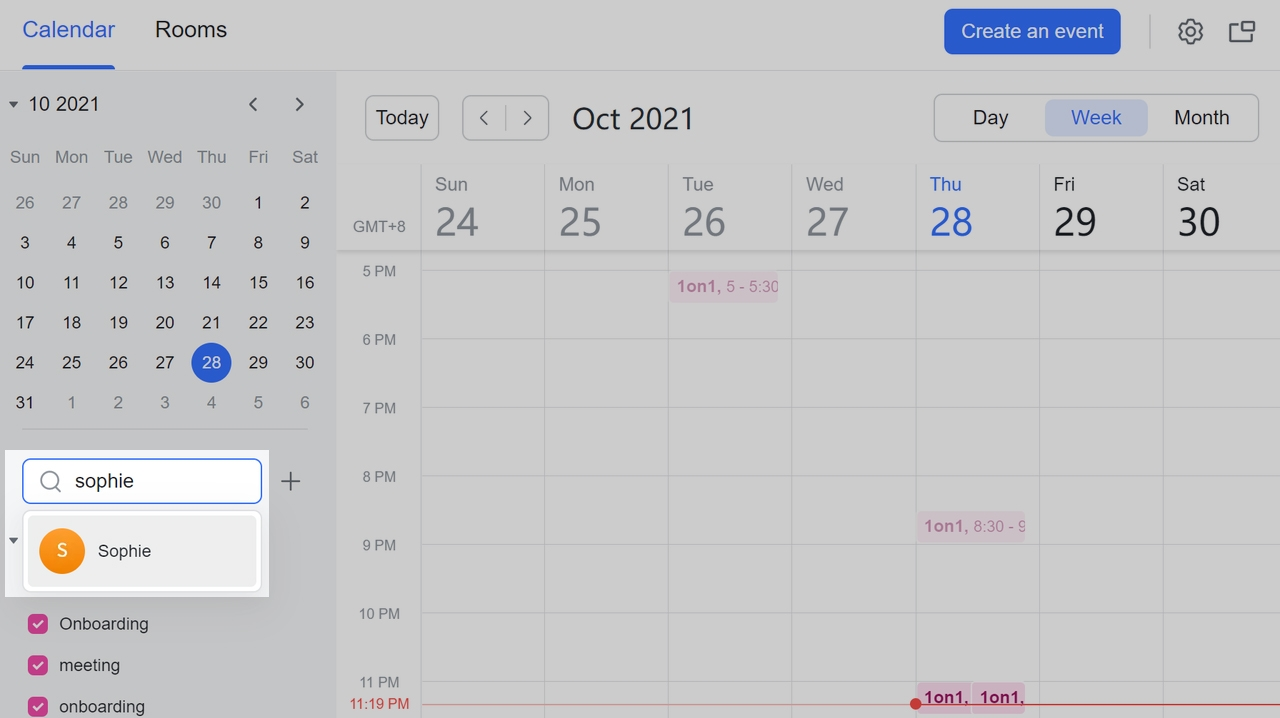Switch to the Rooms tab
This screenshot has height=718, width=1280.
point(191,30)
